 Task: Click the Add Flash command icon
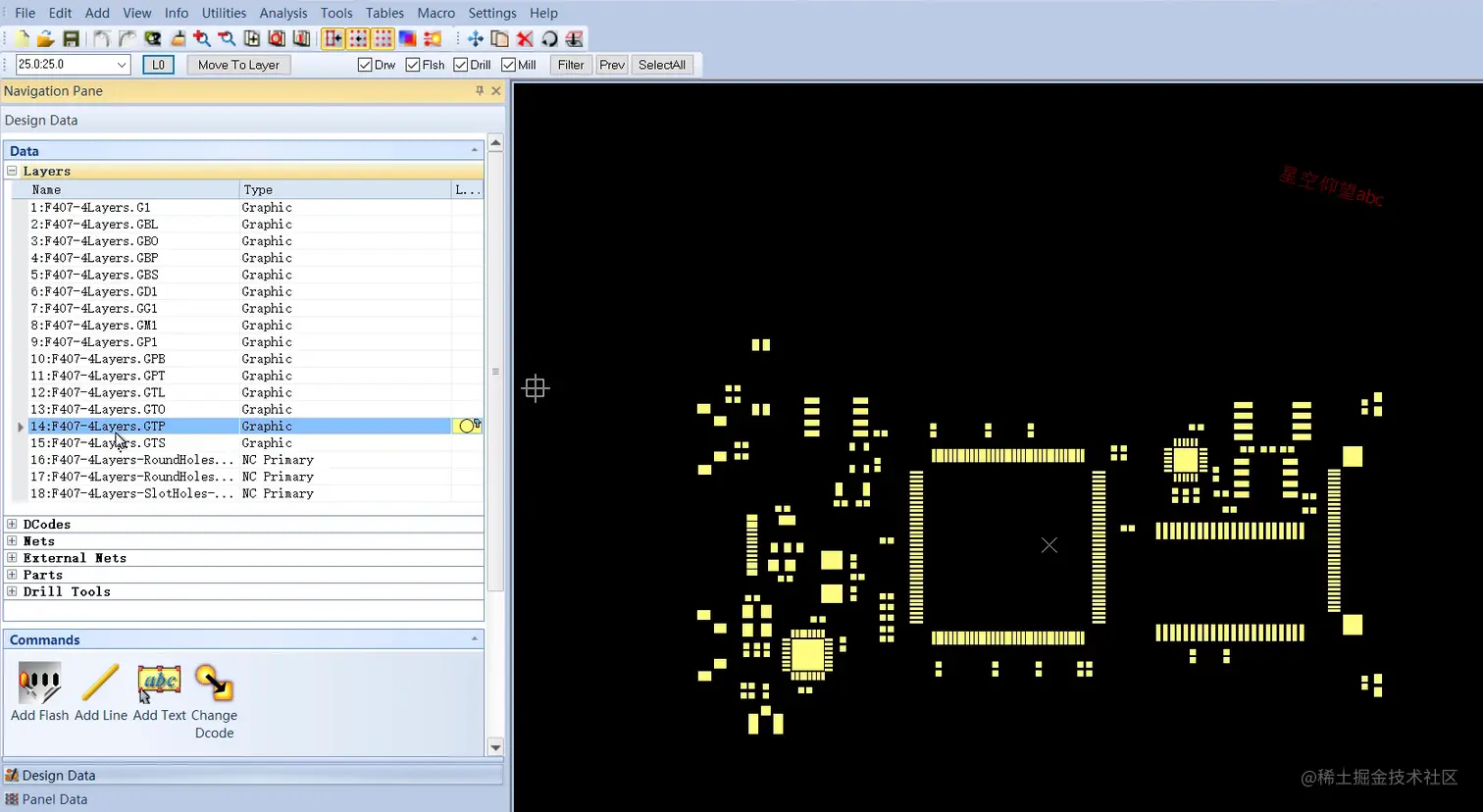[39, 693]
